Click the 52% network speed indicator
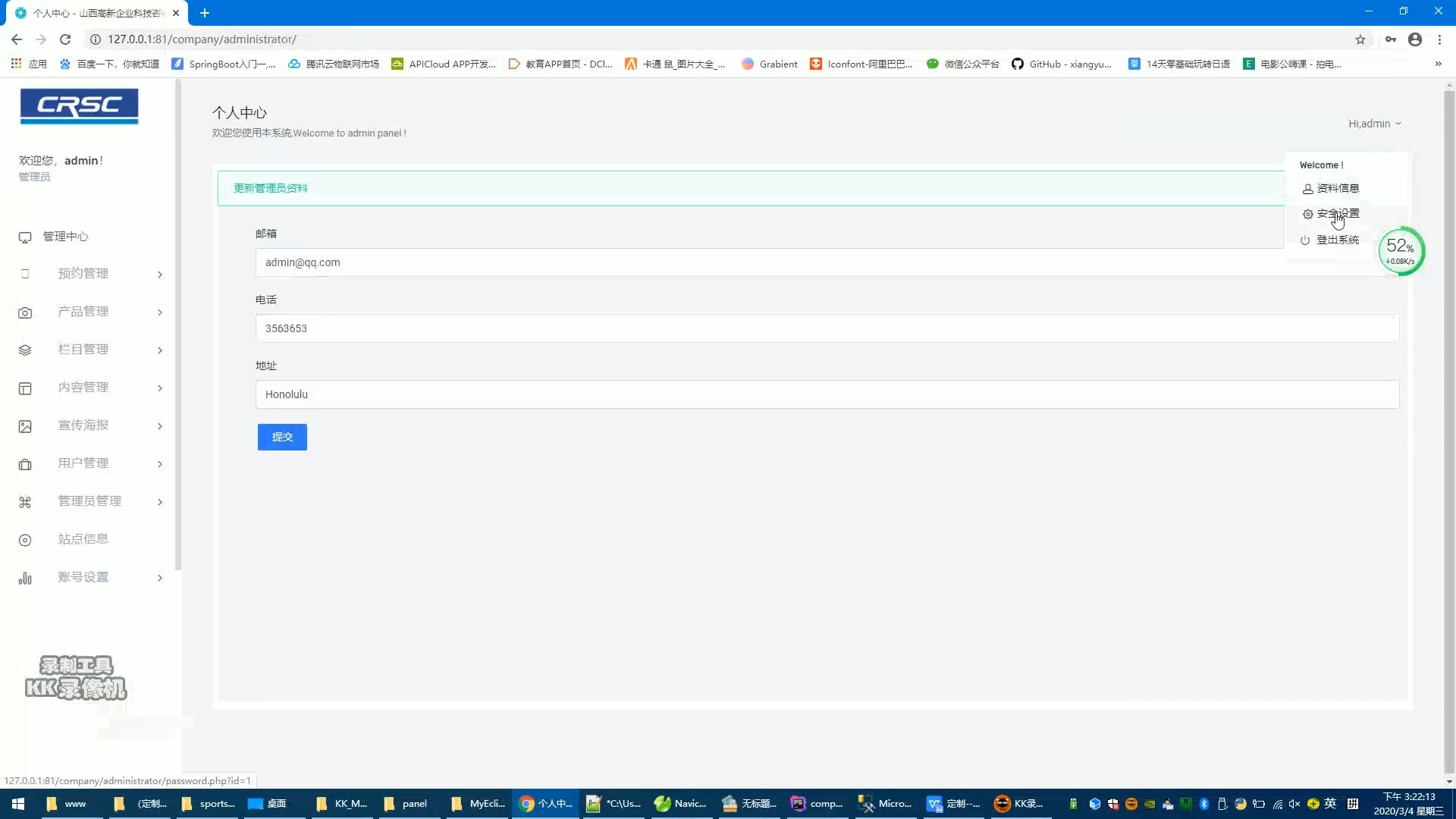1456x819 pixels. click(x=1401, y=251)
